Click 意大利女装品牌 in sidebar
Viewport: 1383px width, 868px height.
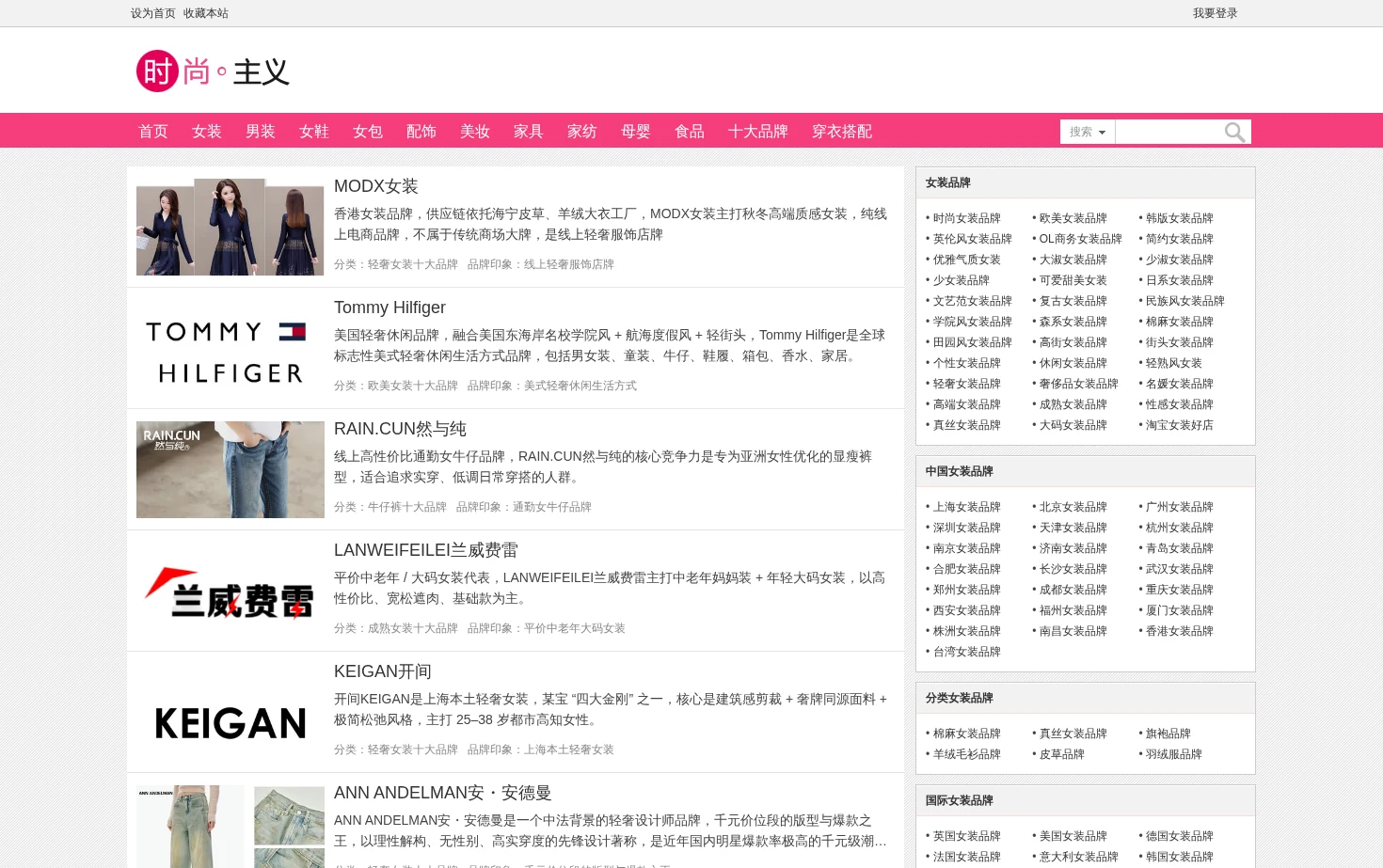[1079, 857]
